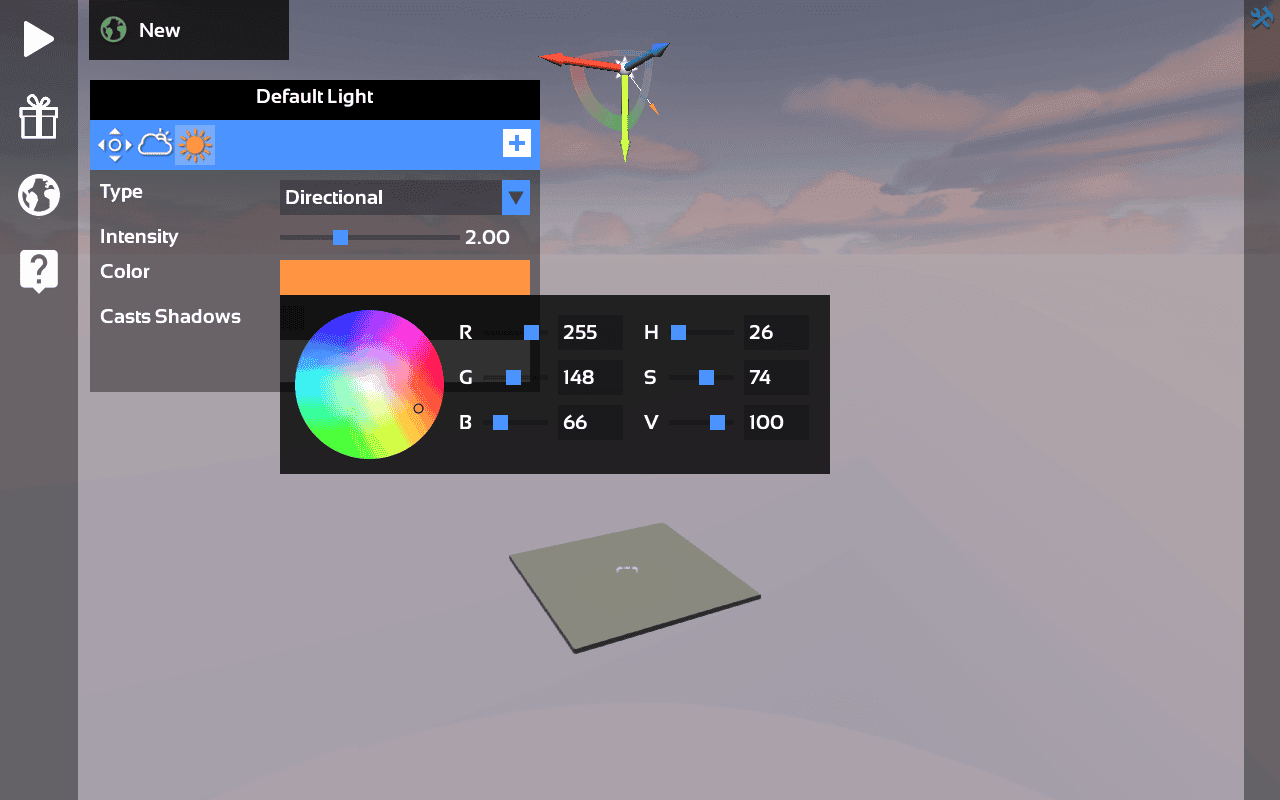Select the sun light component tab

click(195, 144)
